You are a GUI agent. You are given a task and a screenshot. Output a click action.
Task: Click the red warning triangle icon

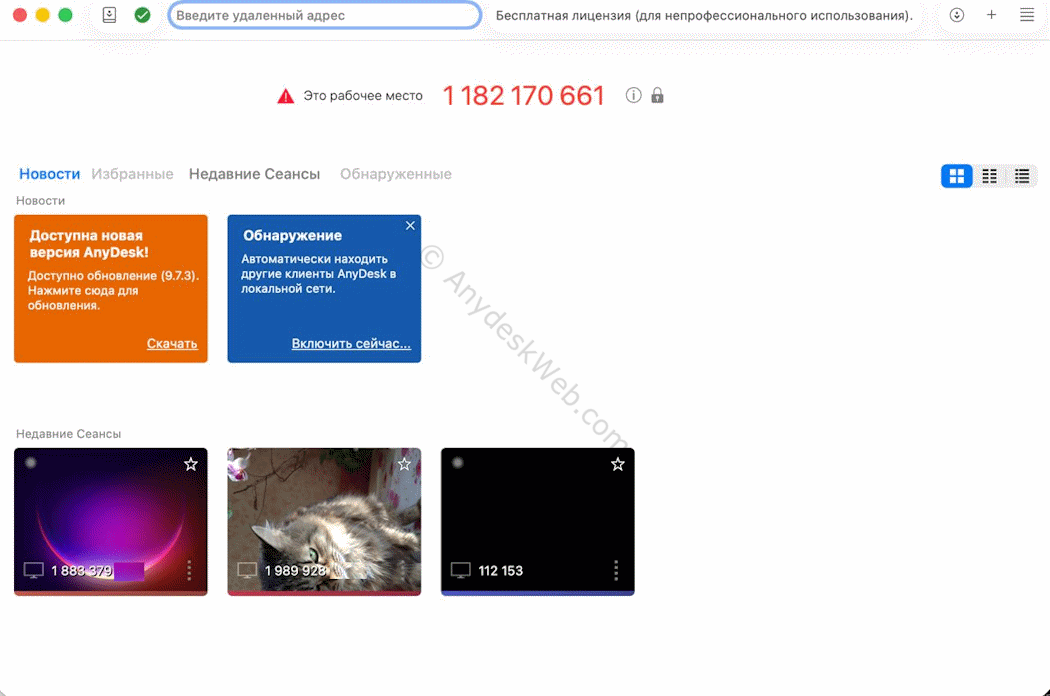[286, 96]
